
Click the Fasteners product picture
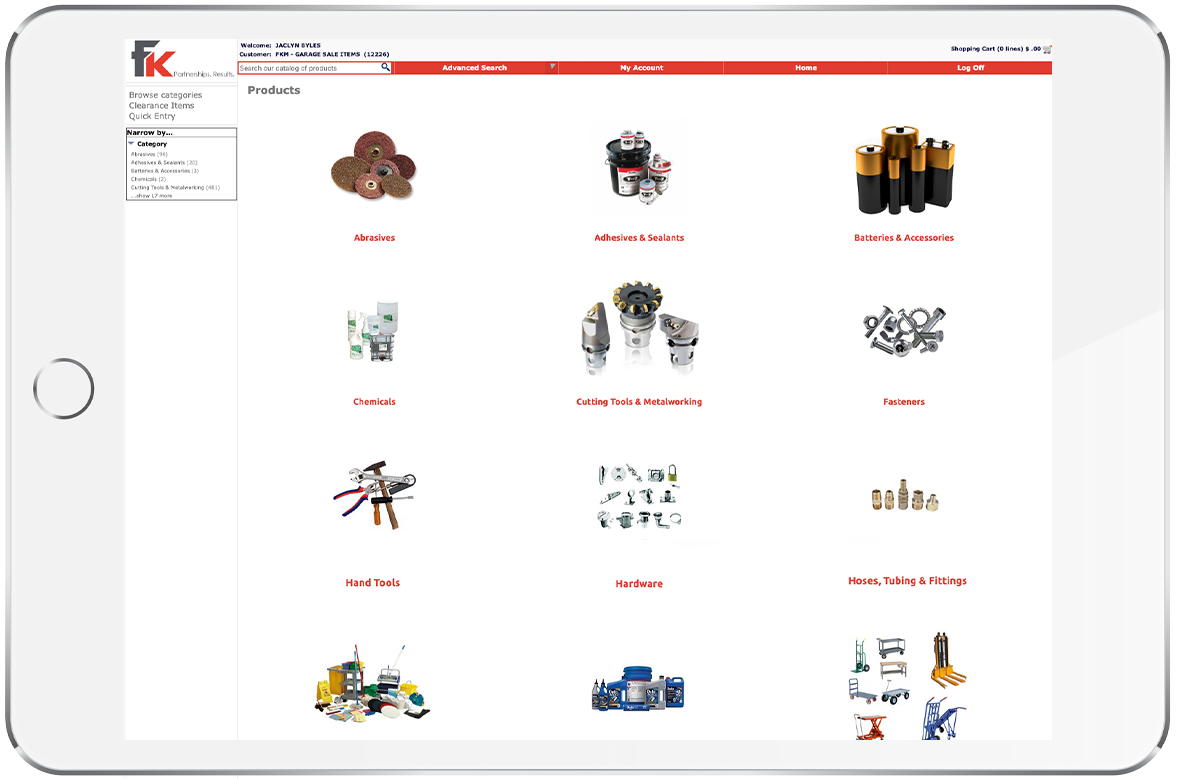[904, 331]
